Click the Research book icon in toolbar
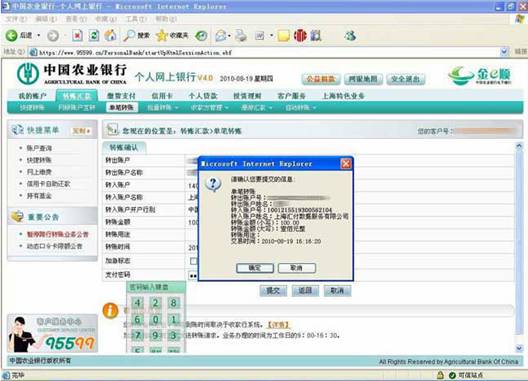Viewport: 528px width, 381px height. 316,35
